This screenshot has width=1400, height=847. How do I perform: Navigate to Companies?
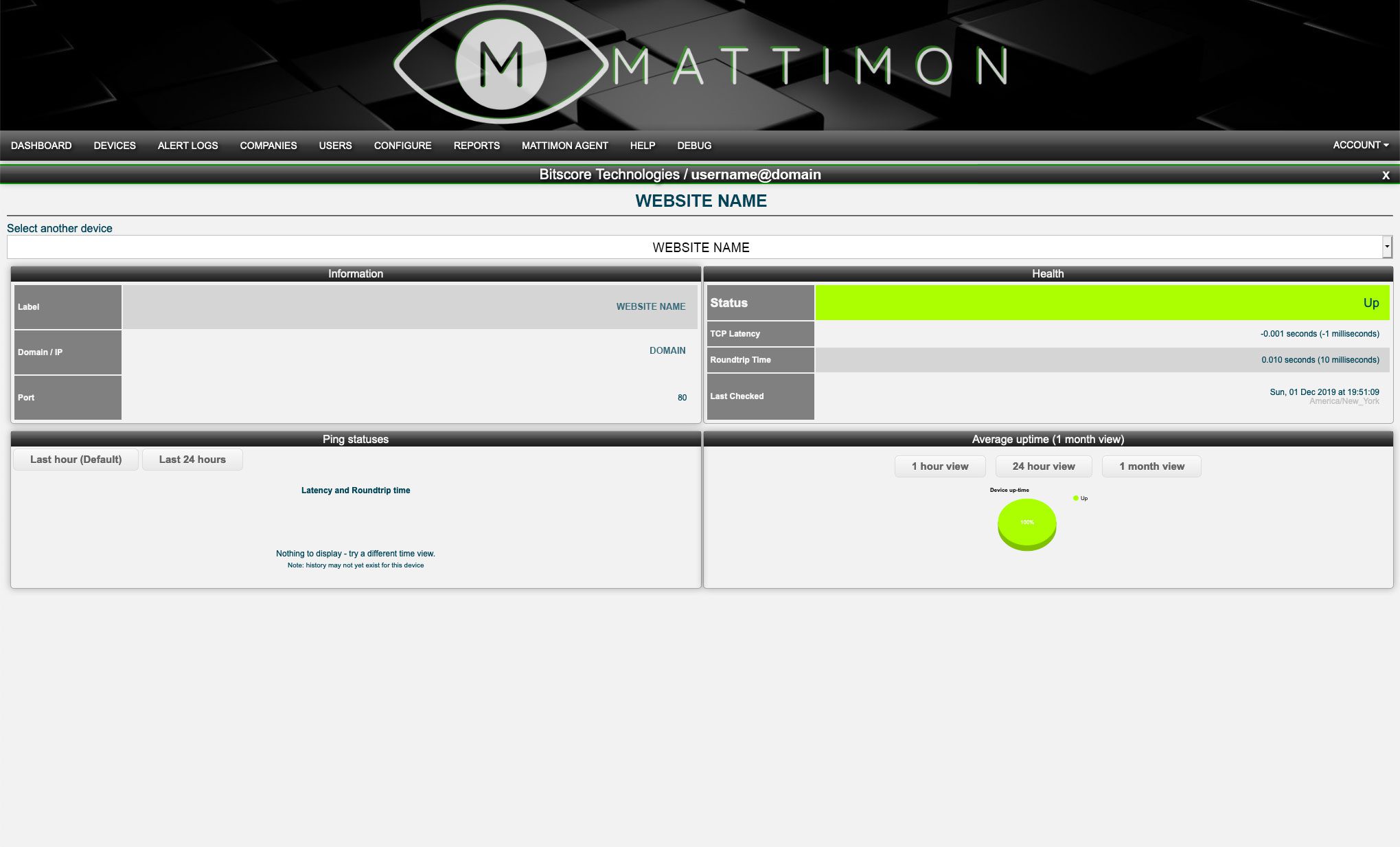pos(268,146)
